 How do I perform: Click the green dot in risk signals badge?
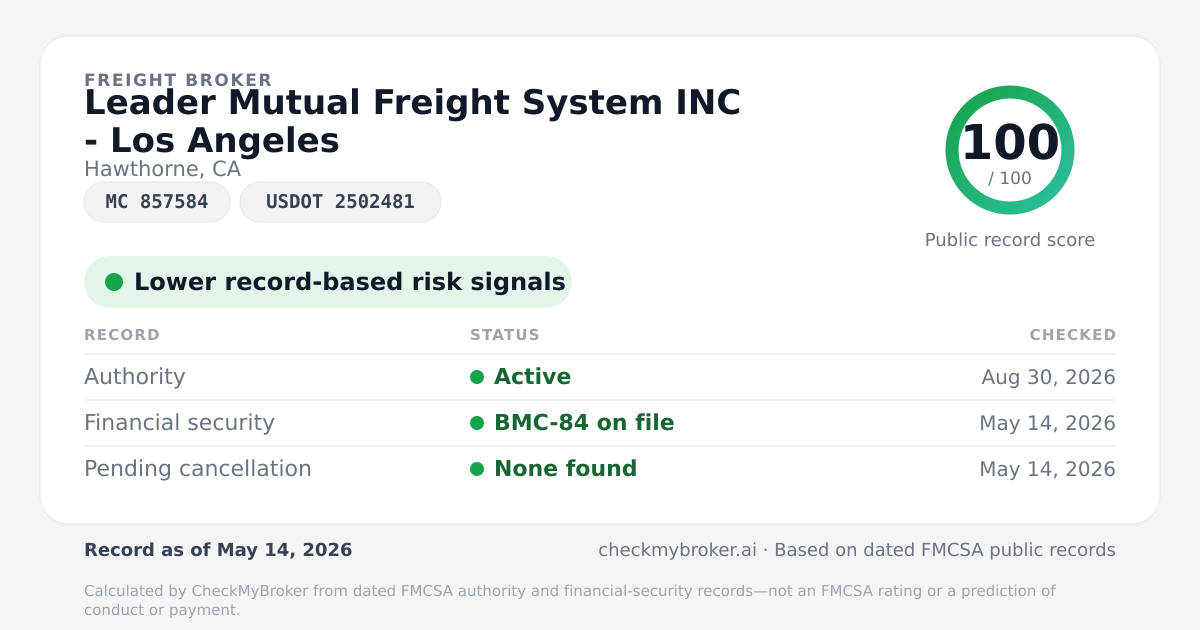(x=114, y=282)
